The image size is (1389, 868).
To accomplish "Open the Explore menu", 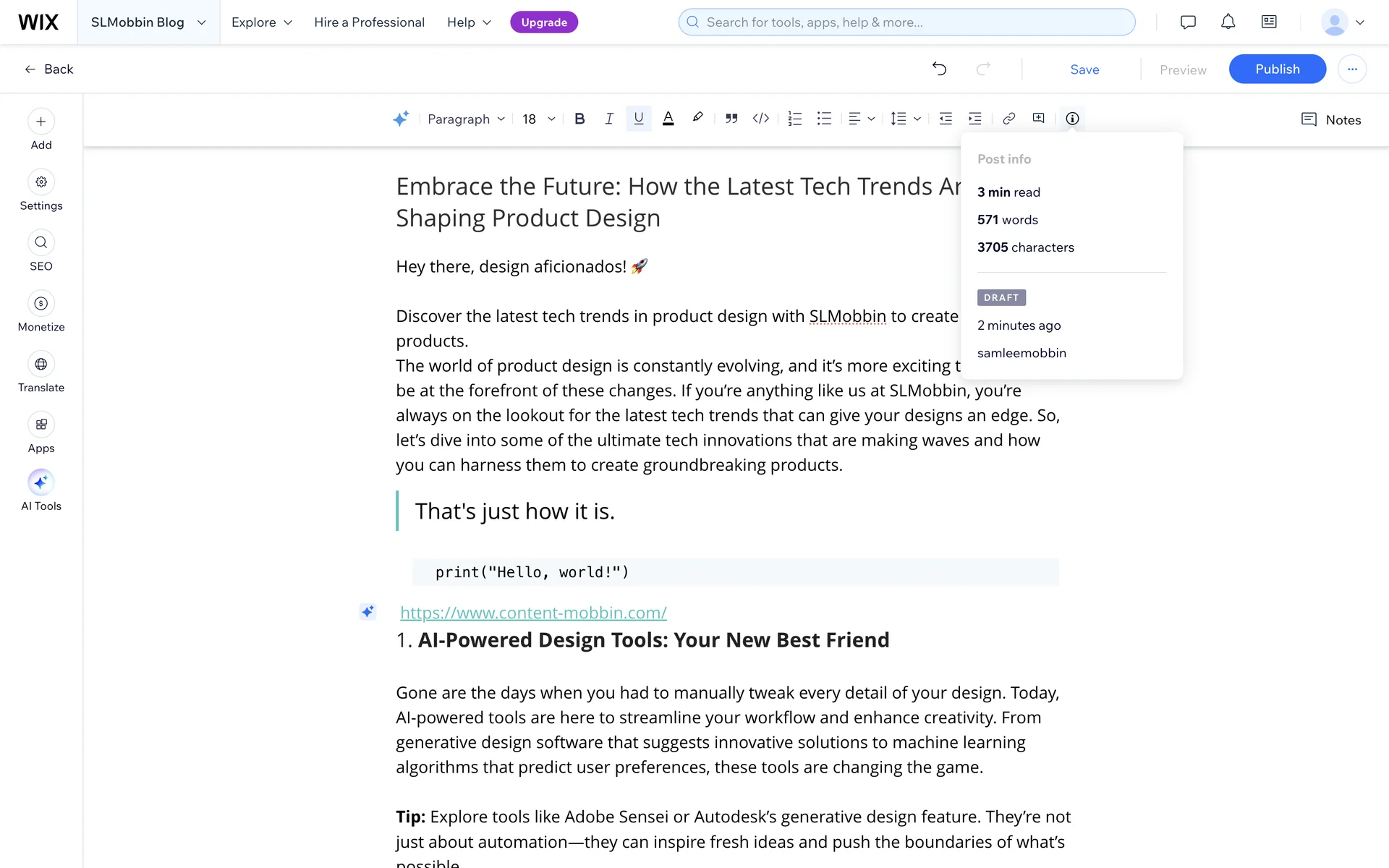I will tap(262, 22).
